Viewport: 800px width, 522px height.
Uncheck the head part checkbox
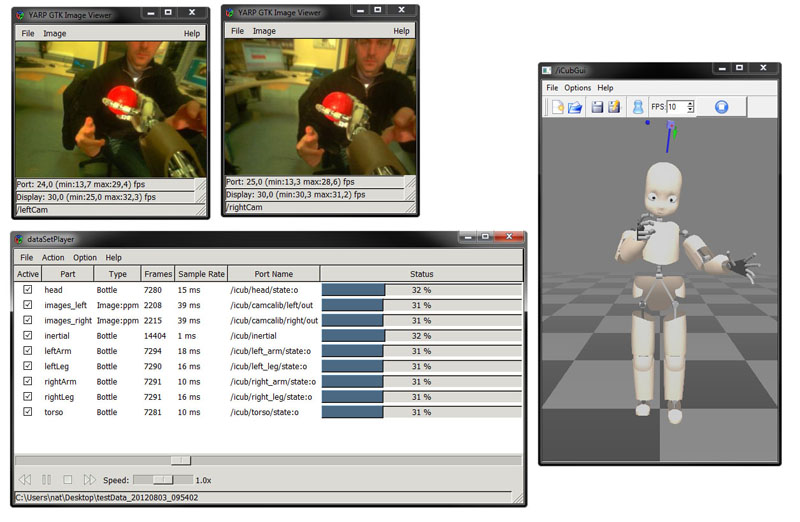click(28, 290)
